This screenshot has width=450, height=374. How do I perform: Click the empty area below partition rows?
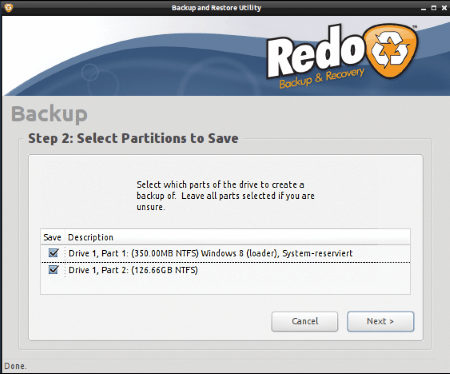tap(225, 286)
